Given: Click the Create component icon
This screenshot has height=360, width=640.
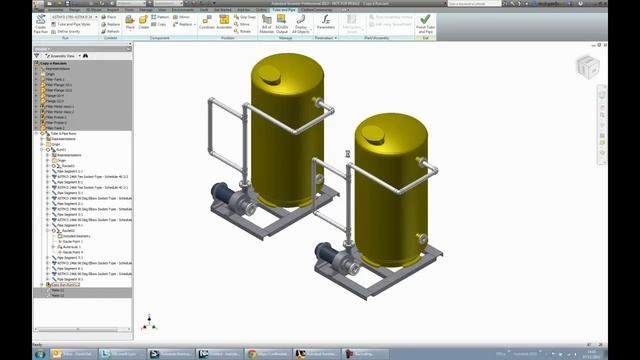Looking at the screenshot, I should pos(144,22).
